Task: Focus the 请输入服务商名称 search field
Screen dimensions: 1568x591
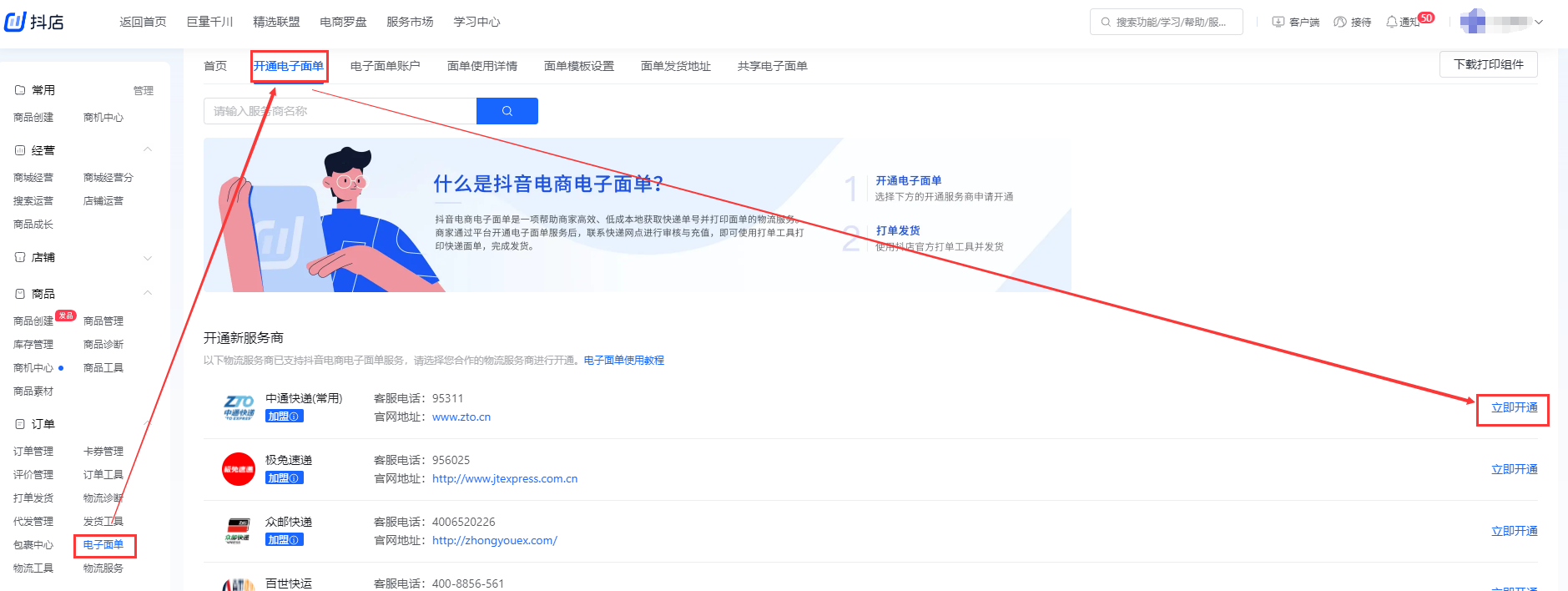Action: tap(340, 111)
